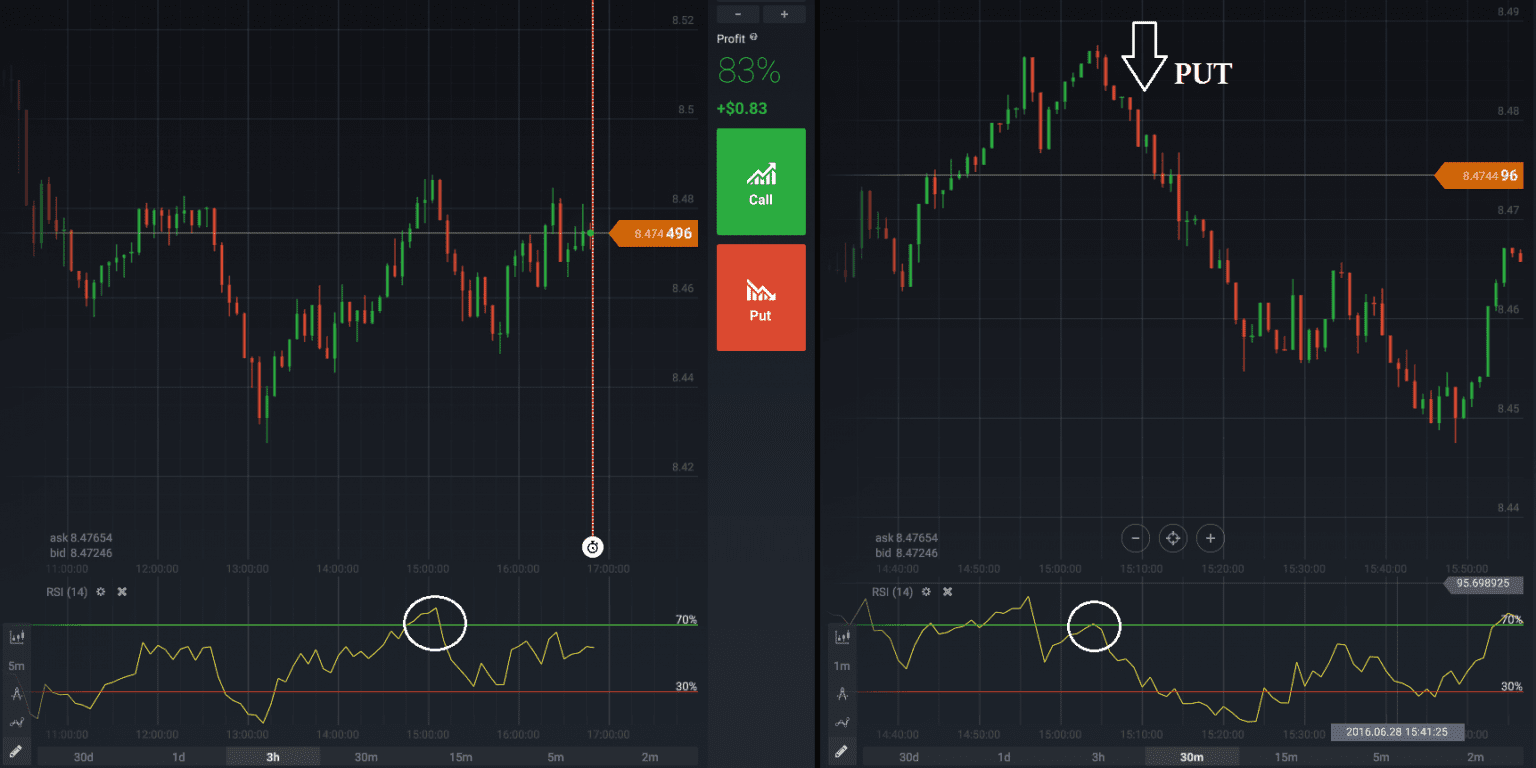Select 3h timeframe in left chart
This screenshot has height=768, width=1536.
[273, 757]
